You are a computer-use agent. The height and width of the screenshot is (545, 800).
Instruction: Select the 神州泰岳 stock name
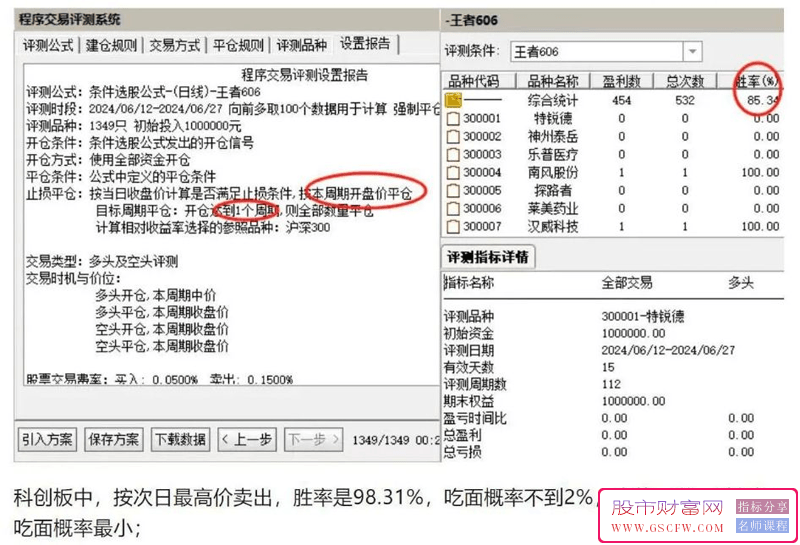click(x=553, y=136)
